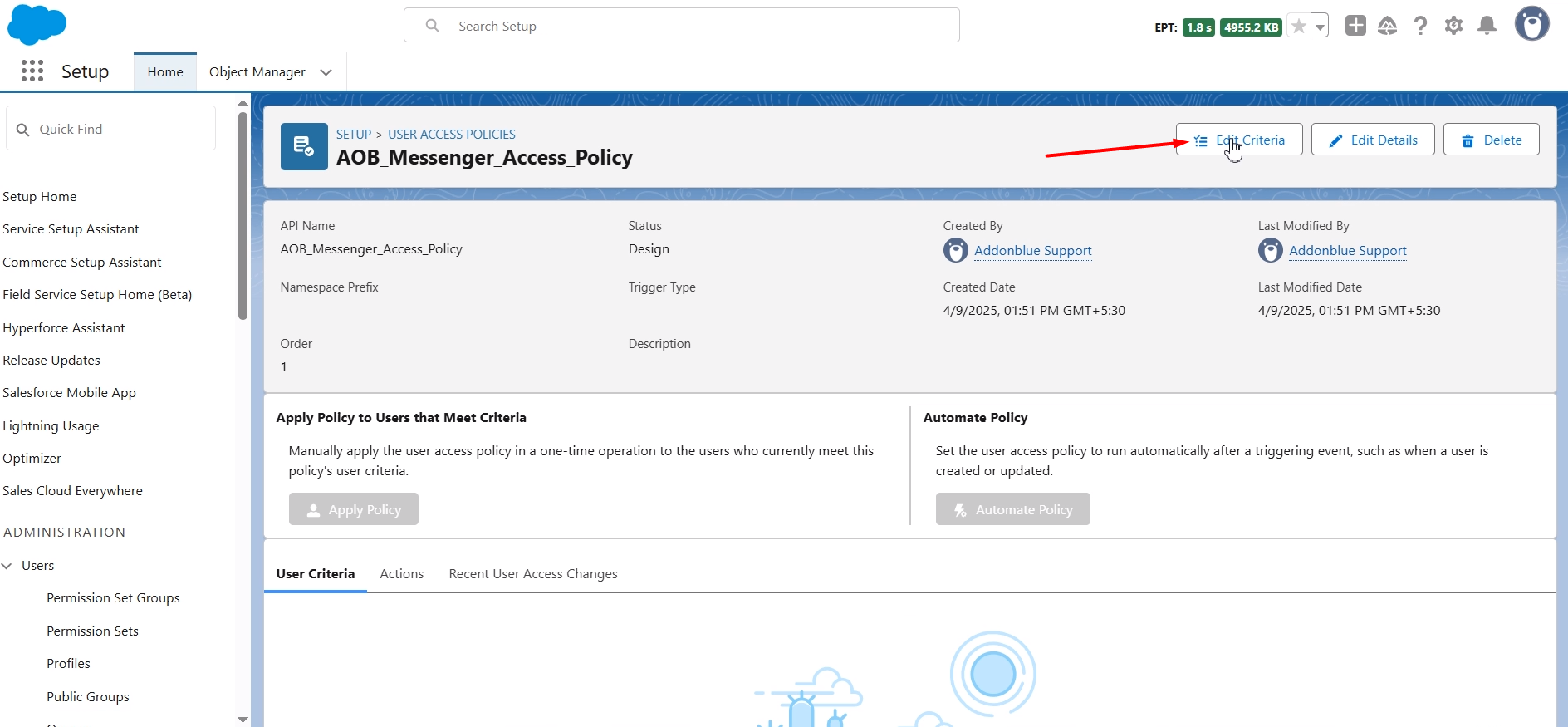Viewport: 1568px width, 727px height.
Task: Open the user profile avatar
Action: (1532, 24)
